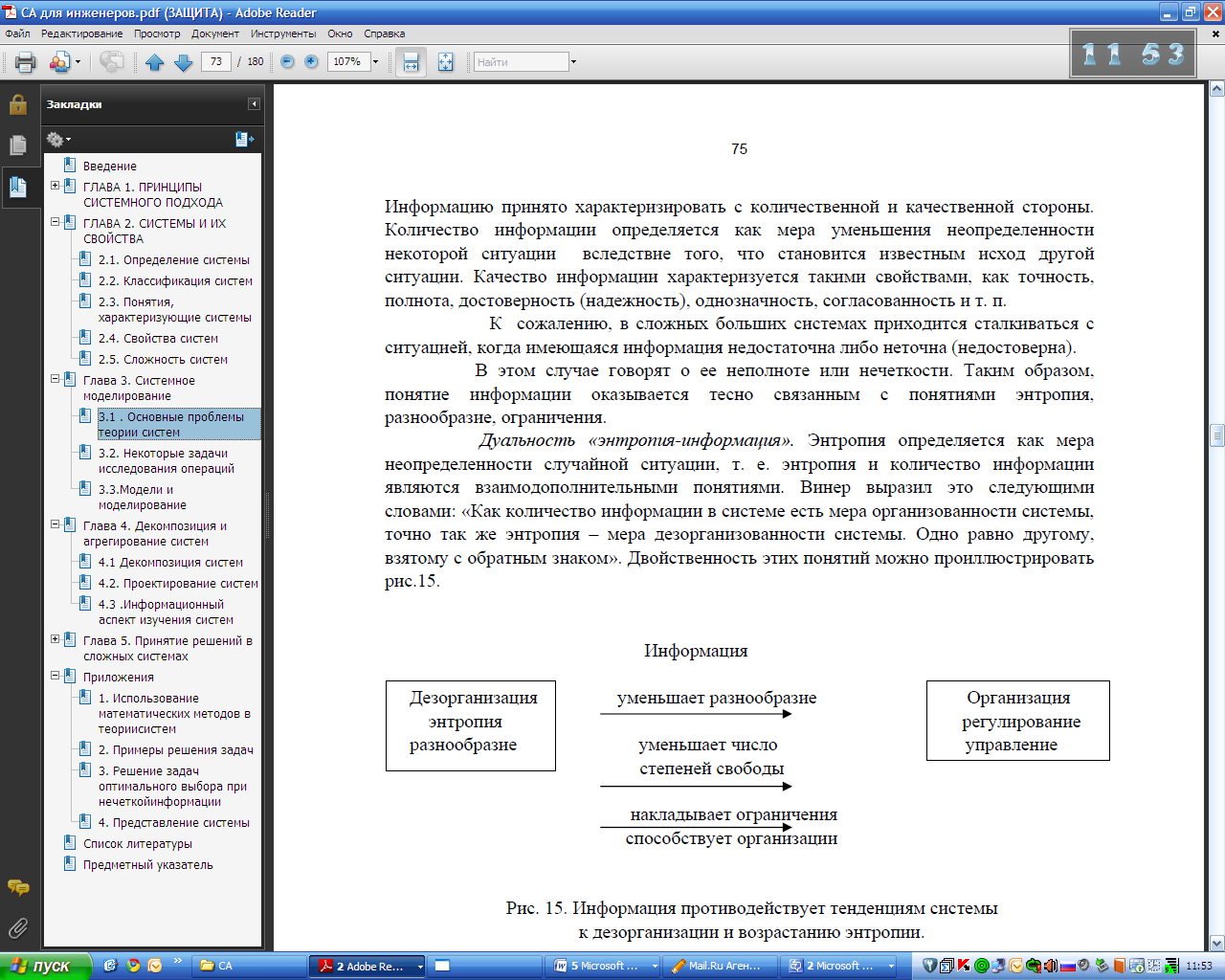
Task: Open the Pages thumbnails panel icon
Action: click(17, 145)
